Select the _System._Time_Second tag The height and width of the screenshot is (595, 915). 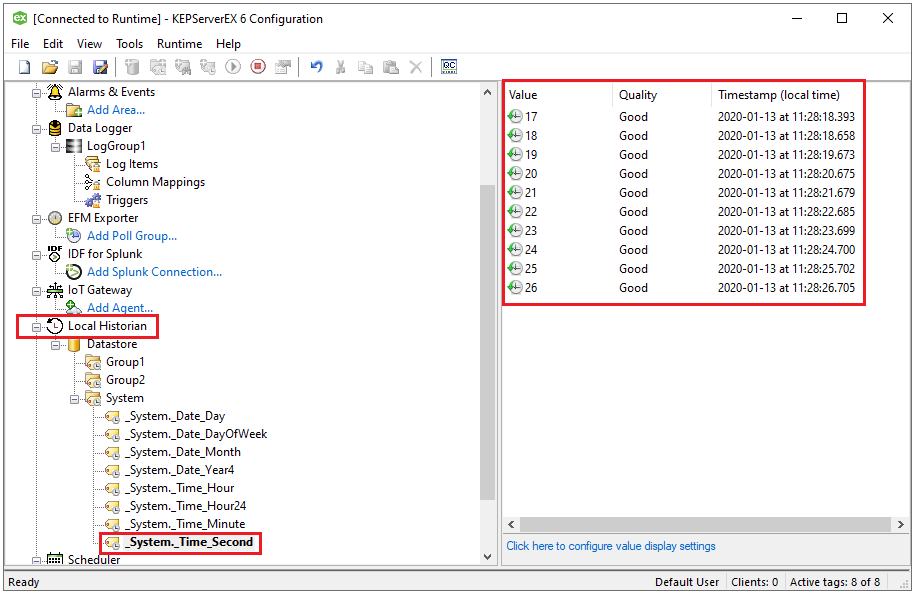tap(189, 542)
